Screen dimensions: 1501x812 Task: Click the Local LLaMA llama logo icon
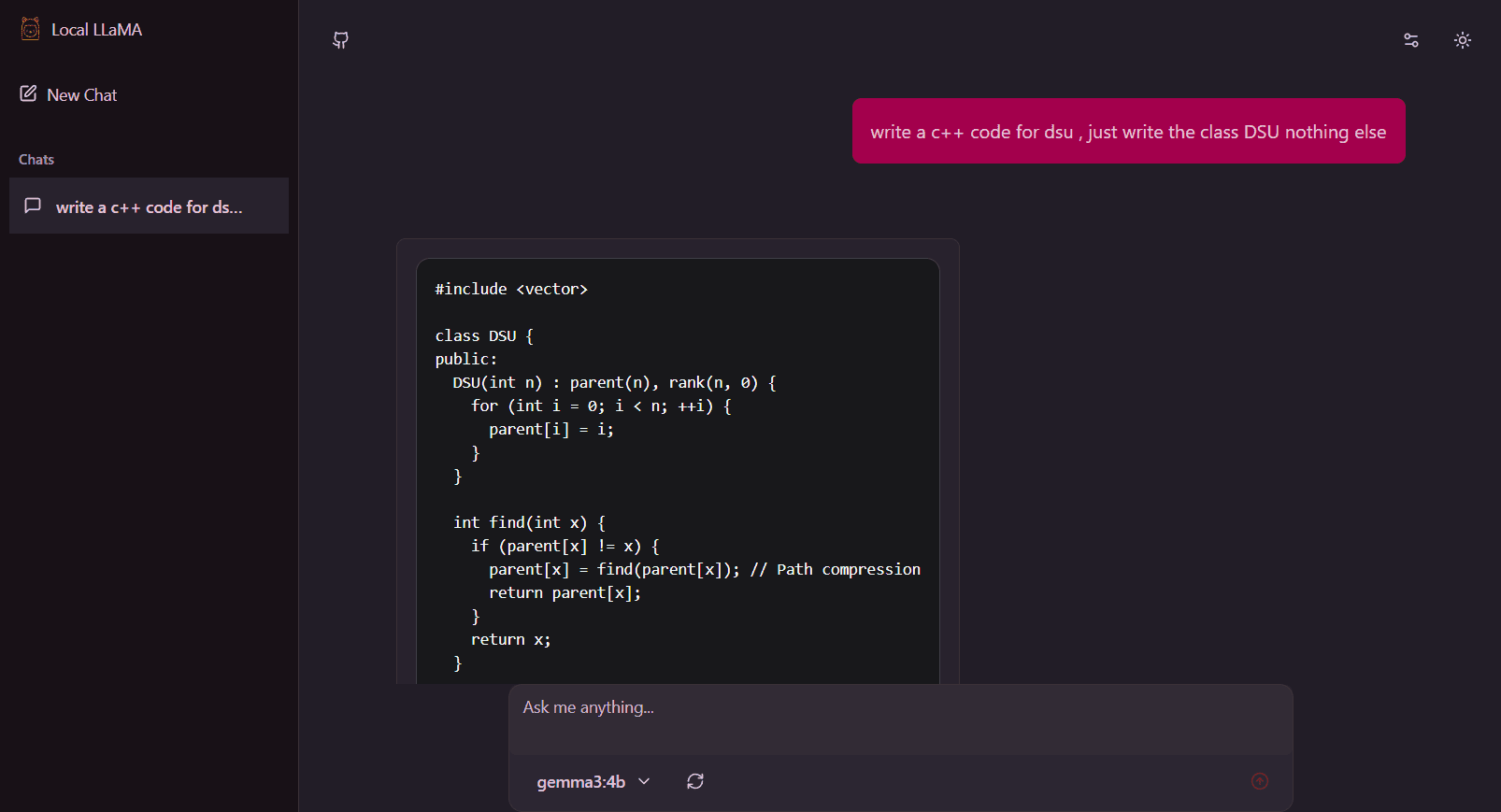30,29
